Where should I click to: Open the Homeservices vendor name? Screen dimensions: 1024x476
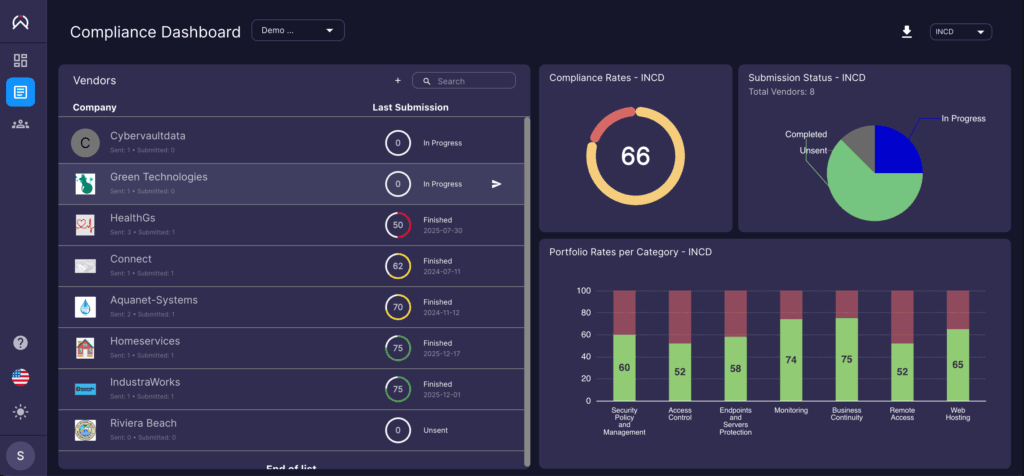[x=145, y=341]
